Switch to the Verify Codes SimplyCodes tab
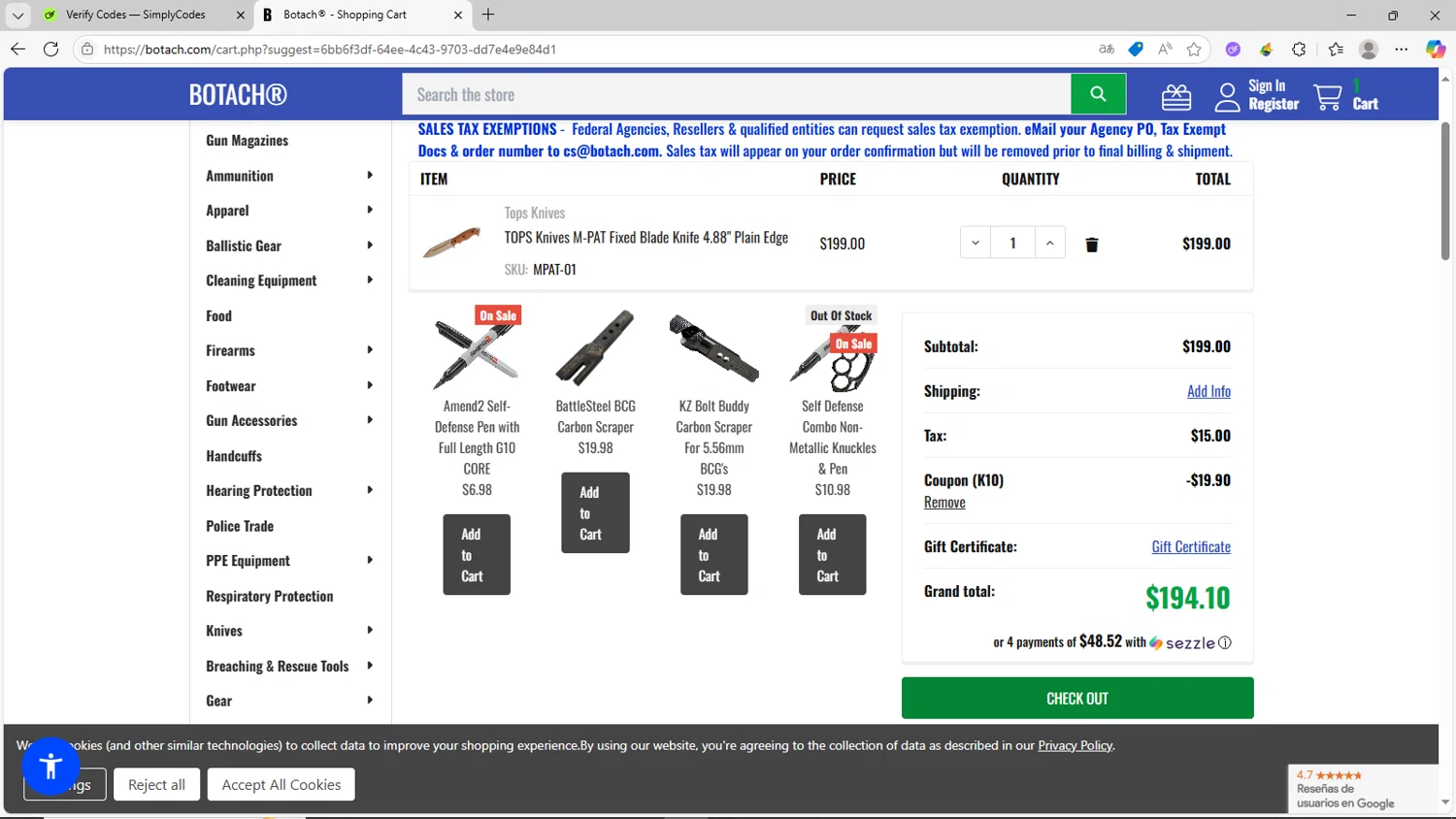Viewport: 1456px width, 819px height. tap(136, 15)
